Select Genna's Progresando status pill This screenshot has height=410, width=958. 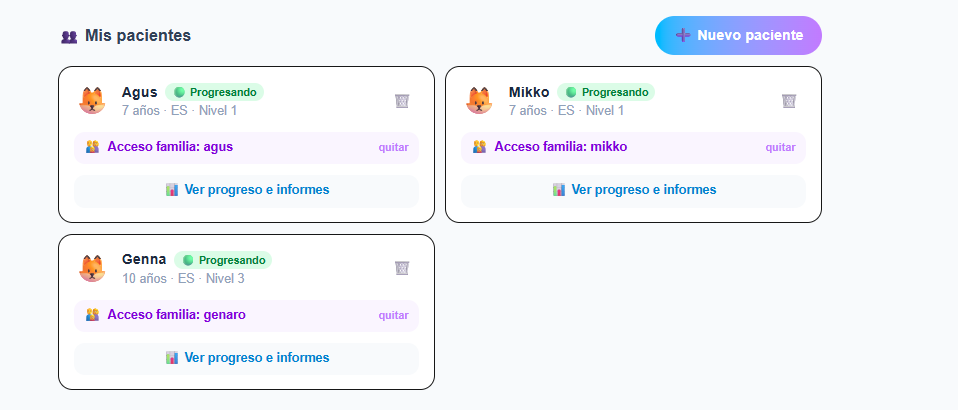point(223,260)
